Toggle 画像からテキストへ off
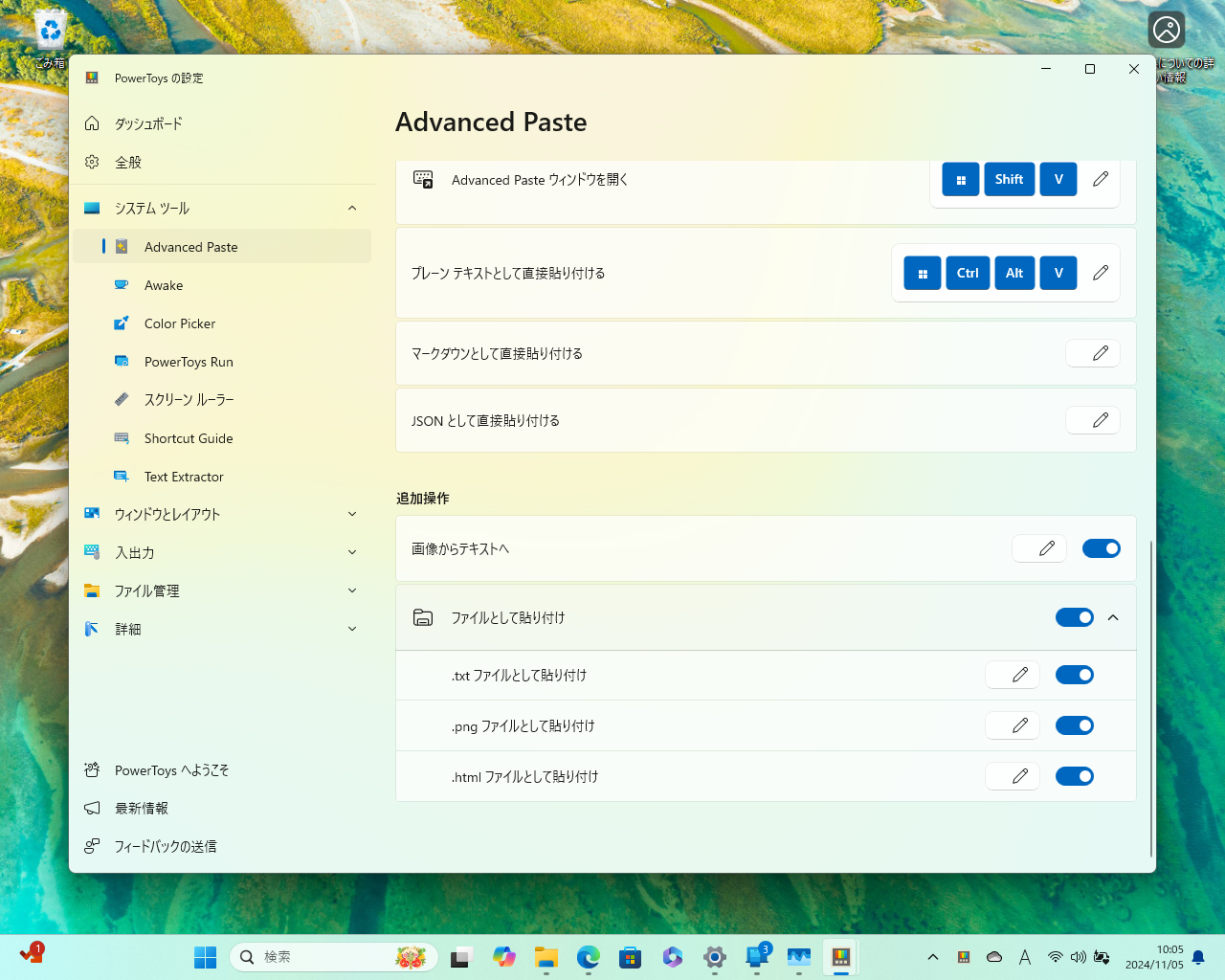The width and height of the screenshot is (1225, 980). click(1102, 548)
